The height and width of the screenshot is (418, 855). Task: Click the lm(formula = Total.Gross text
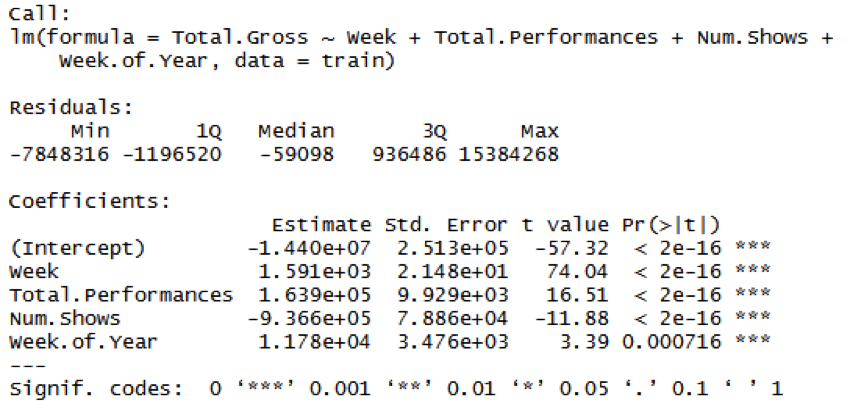point(158,38)
